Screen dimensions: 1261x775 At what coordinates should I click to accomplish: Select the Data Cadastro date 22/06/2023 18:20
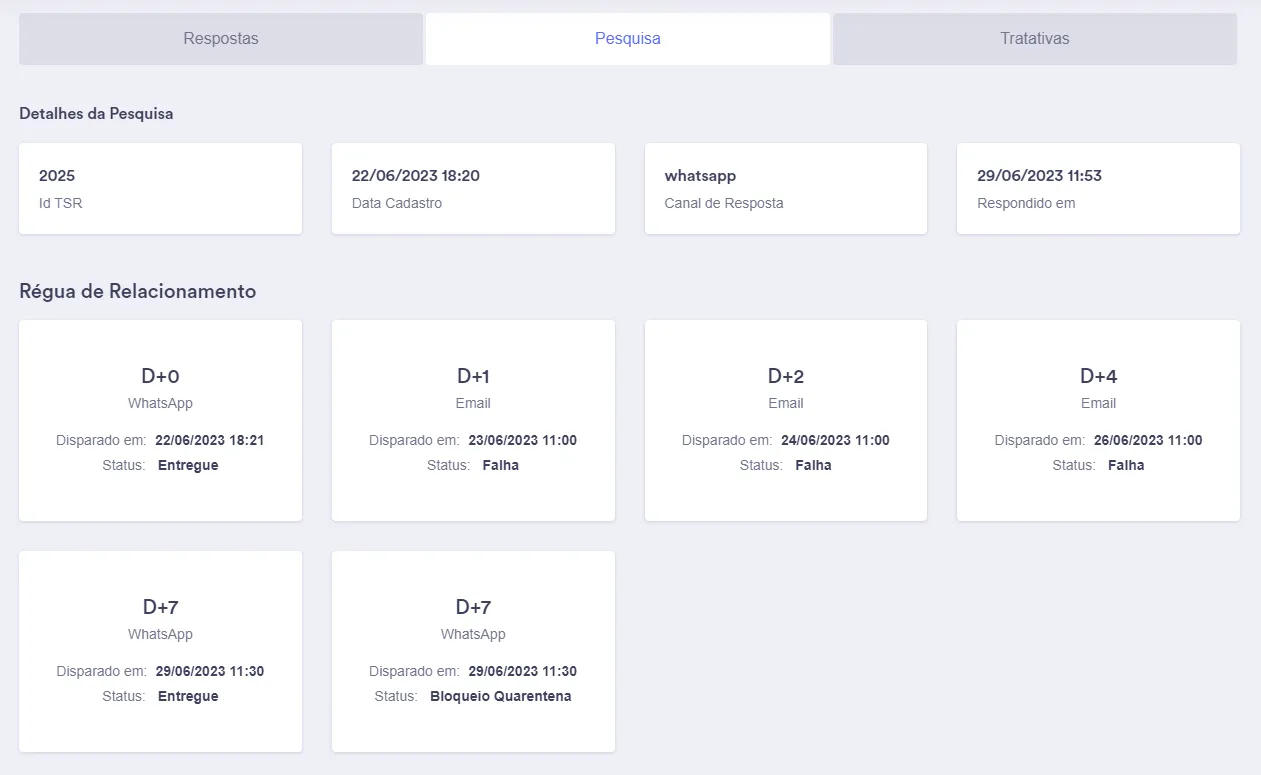point(416,176)
